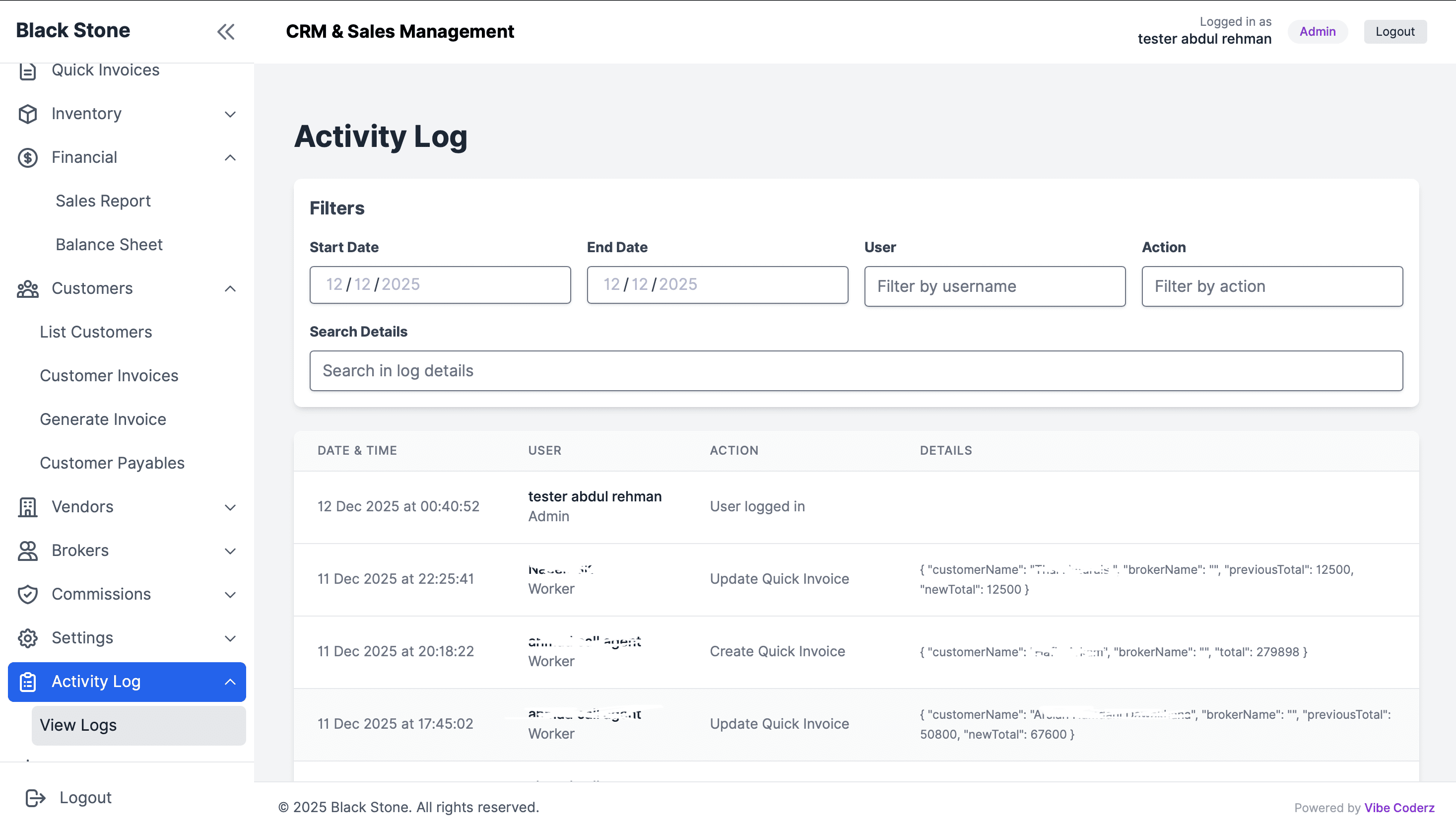Select View Logs submenu item
The image size is (1456, 829).
point(138,725)
